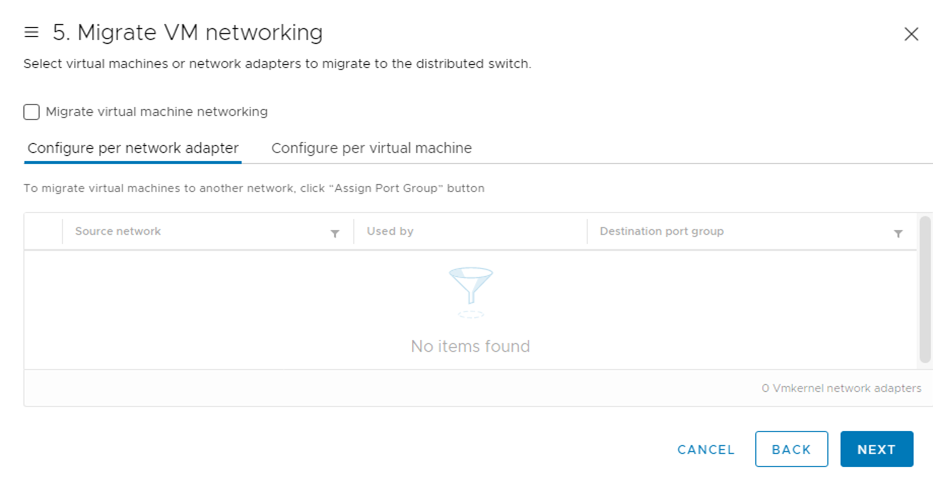Sort by the Used by column header
Screen dimensions: 933x487
[x=390, y=231]
